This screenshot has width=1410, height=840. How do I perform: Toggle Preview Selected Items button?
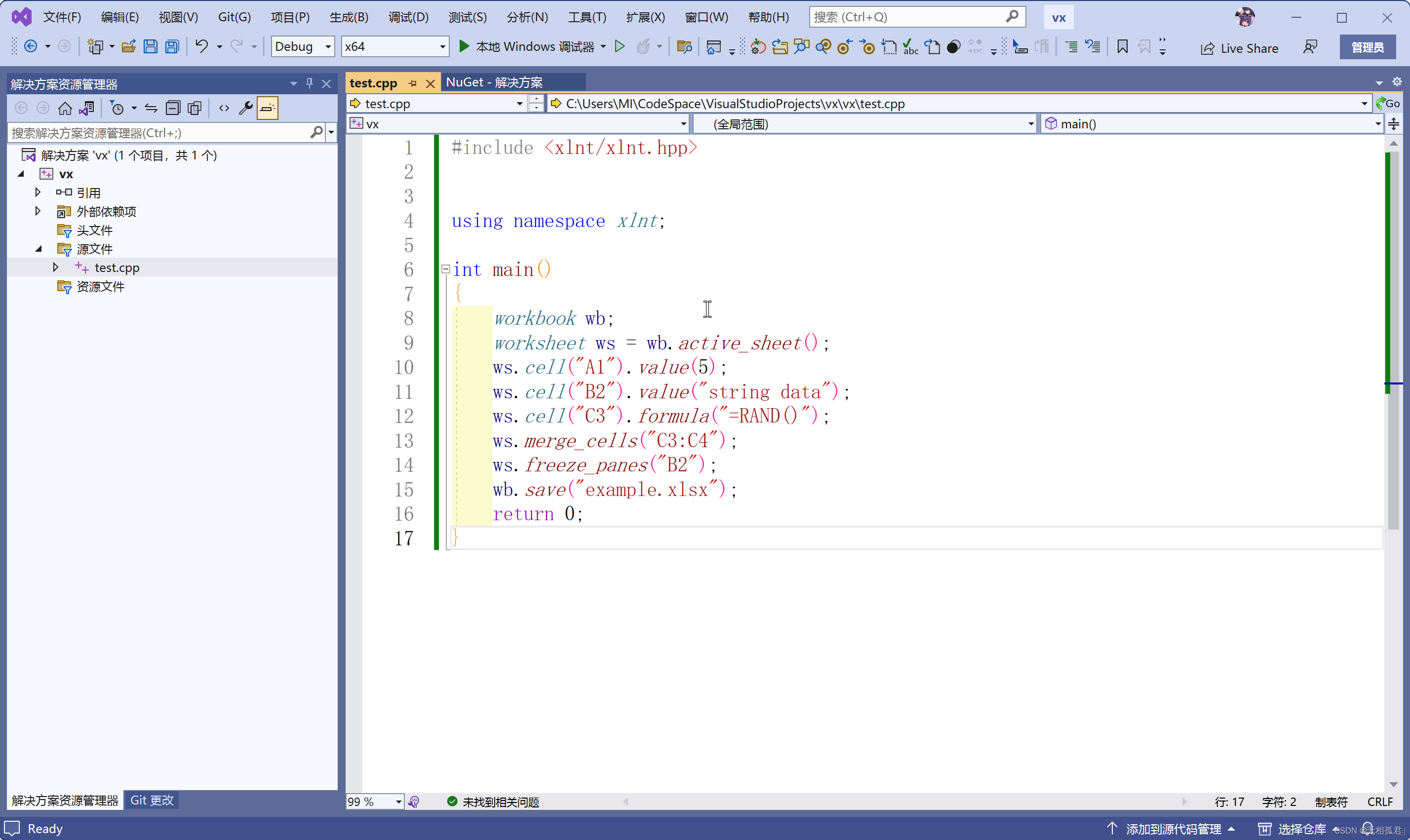click(267, 108)
